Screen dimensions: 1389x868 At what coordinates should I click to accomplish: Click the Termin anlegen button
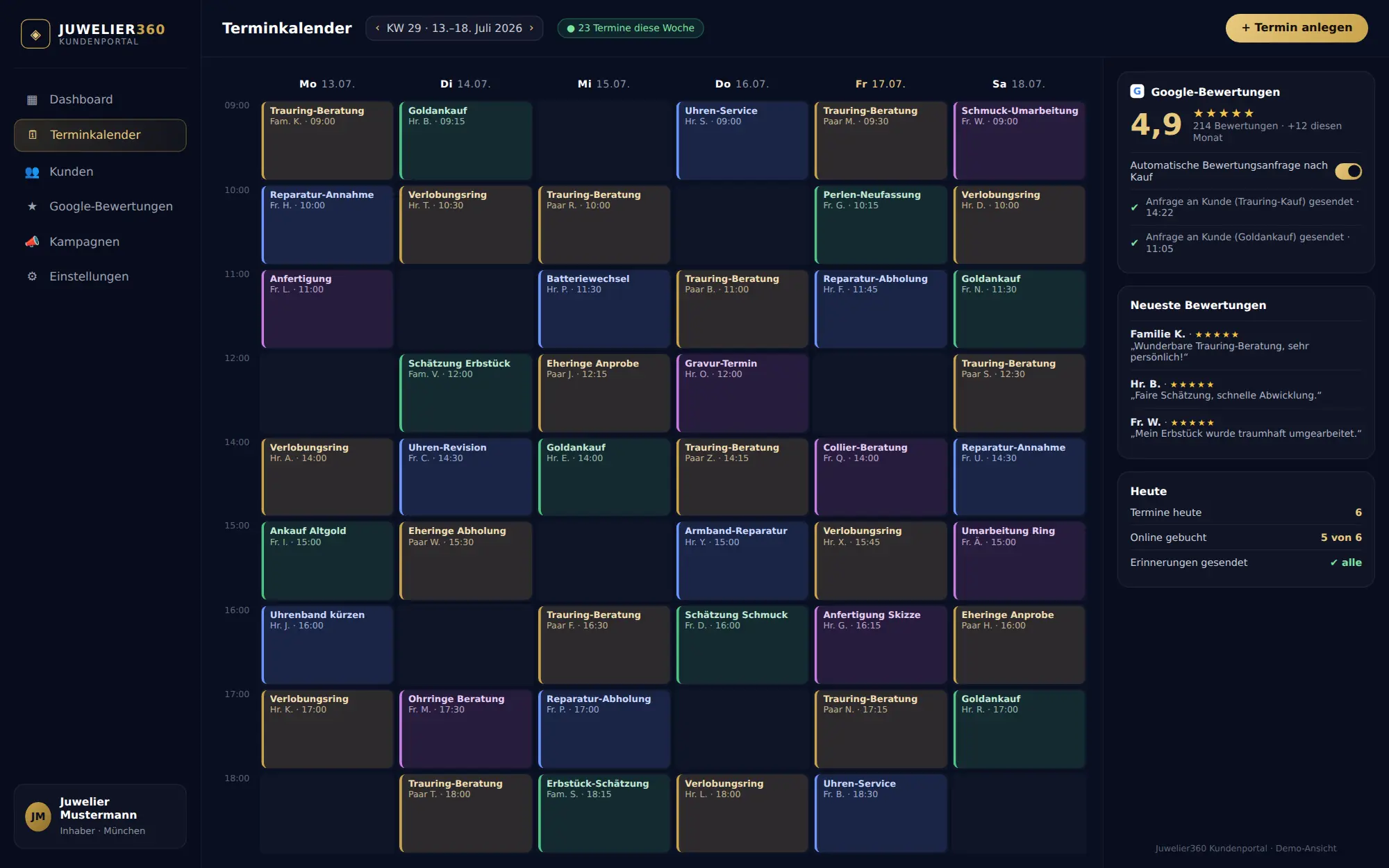(1296, 28)
